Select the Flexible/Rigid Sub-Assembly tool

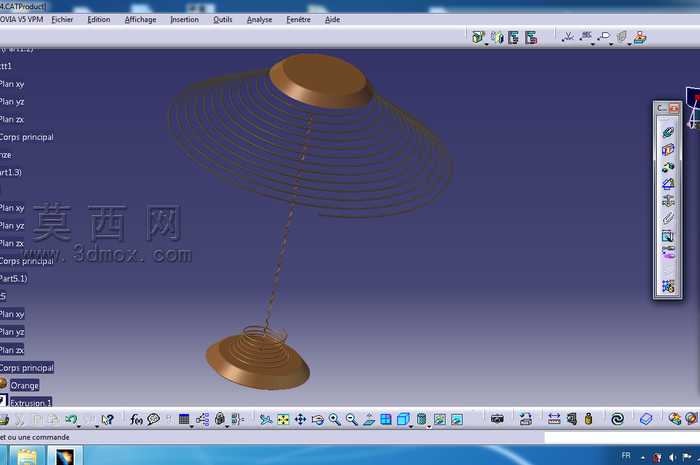(668, 252)
